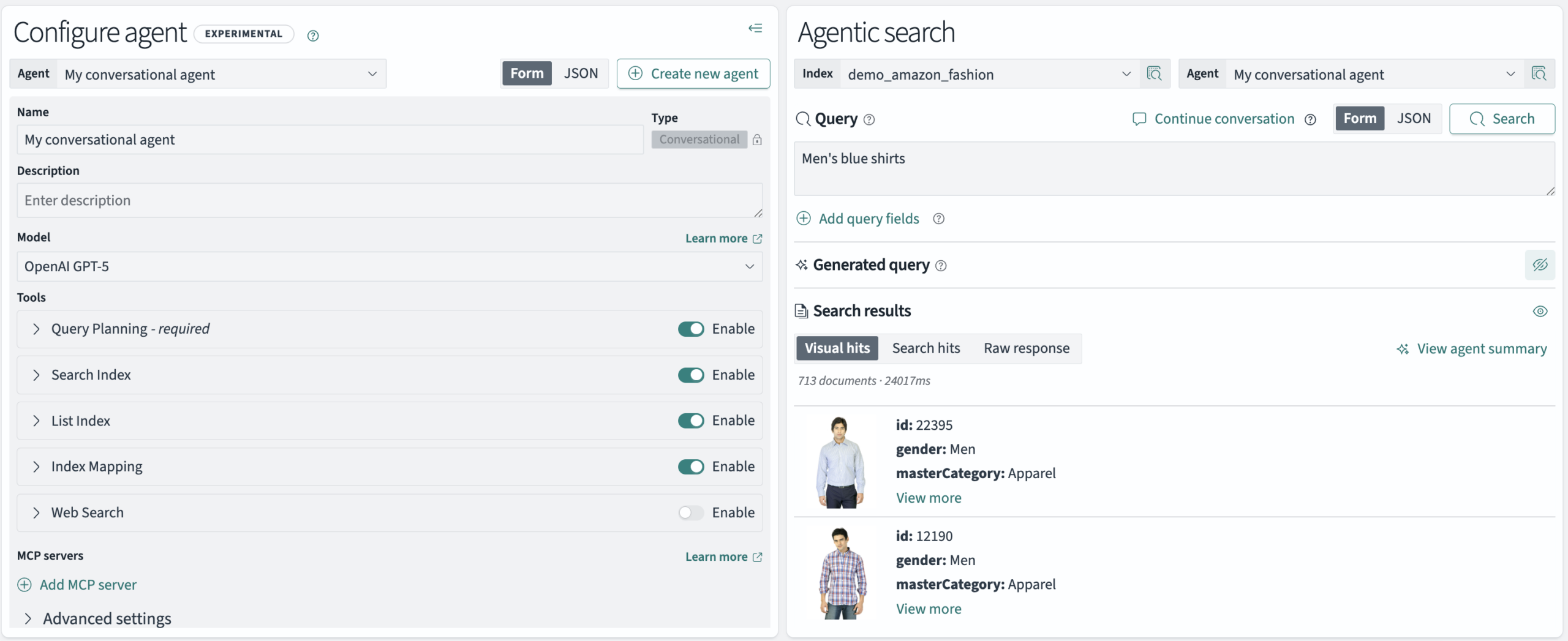
Task: Switch to the Raw response tab
Action: tap(1027, 348)
